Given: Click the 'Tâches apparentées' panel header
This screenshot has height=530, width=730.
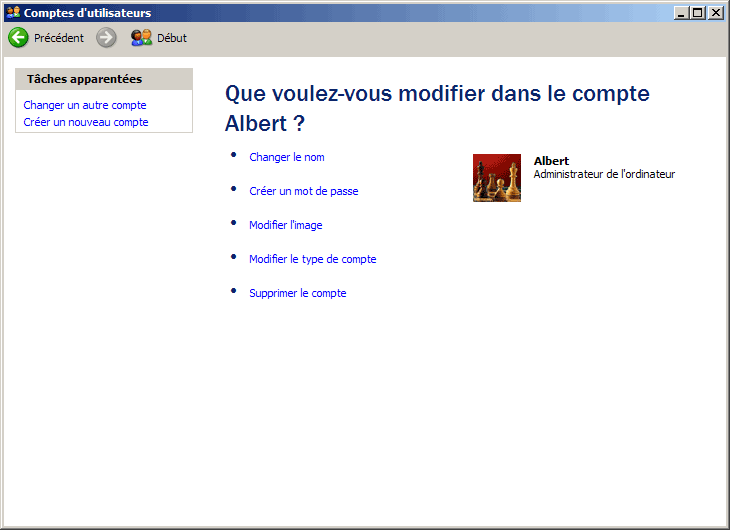Looking at the screenshot, I should [x=84, y=79].
